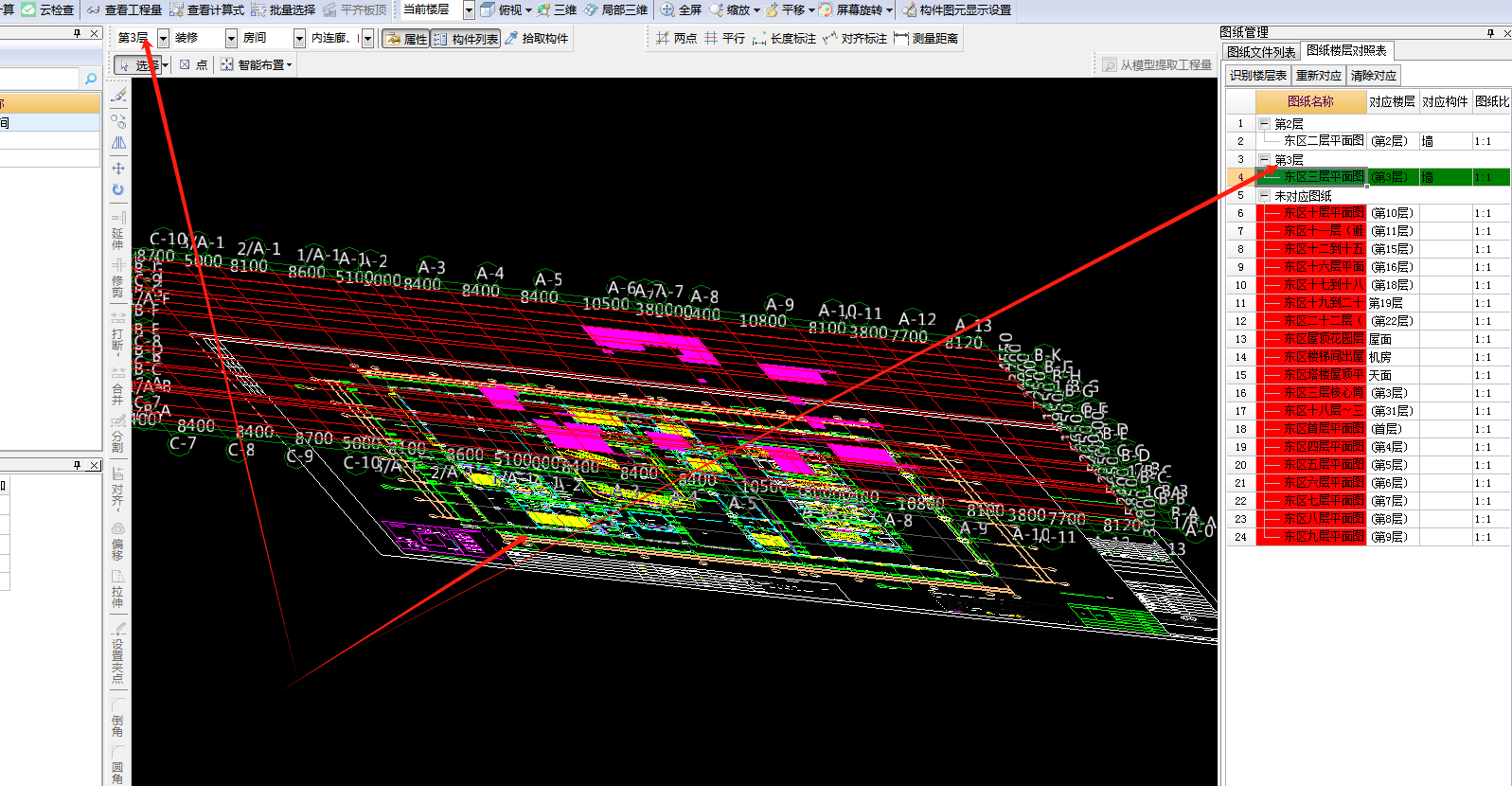Switch to 图纸楼层对照表 tab
Screen dimensions: 1512x786
(x=1346, y=50)
